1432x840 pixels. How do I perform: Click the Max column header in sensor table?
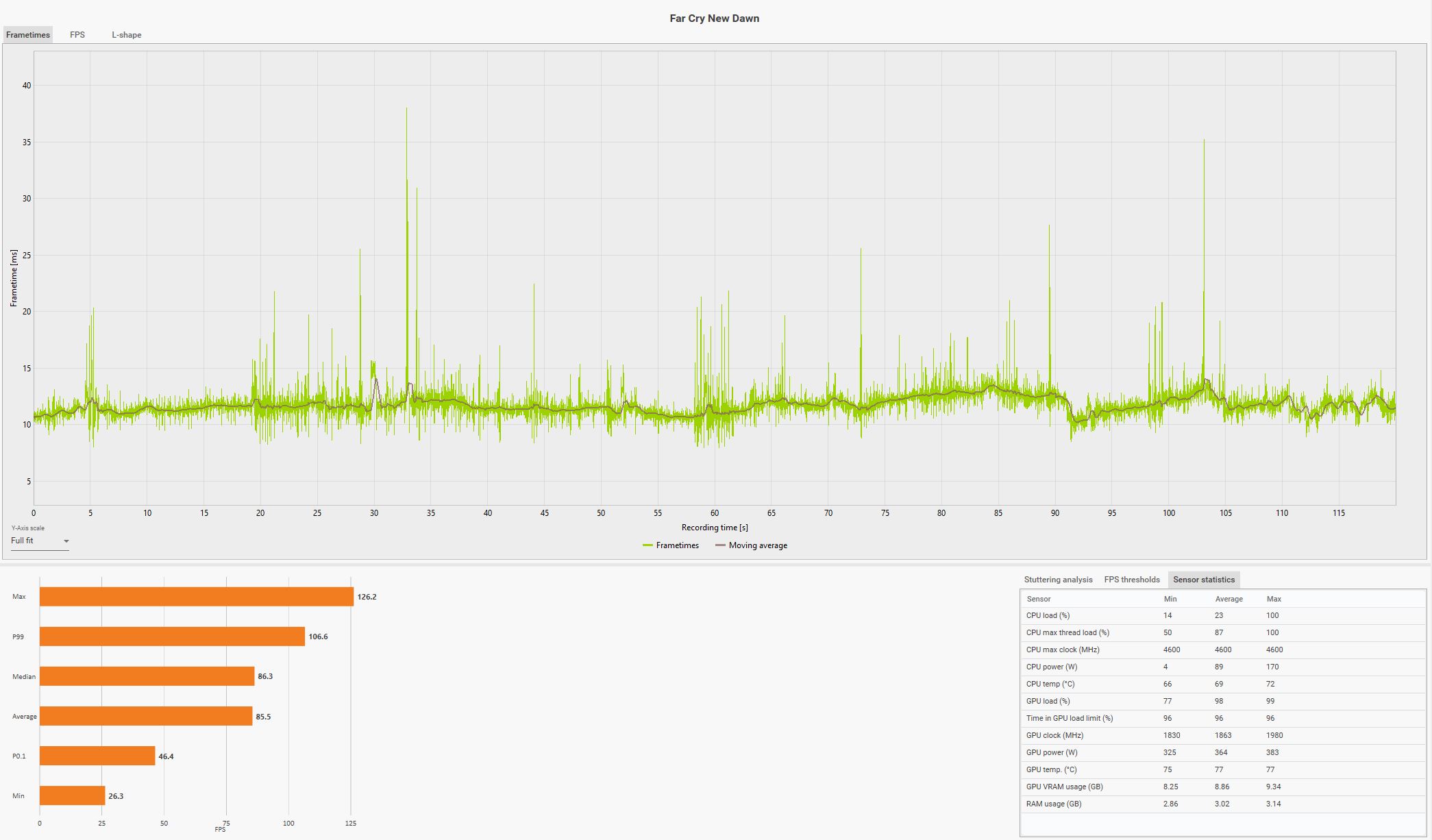click(x=1274, y=599)
